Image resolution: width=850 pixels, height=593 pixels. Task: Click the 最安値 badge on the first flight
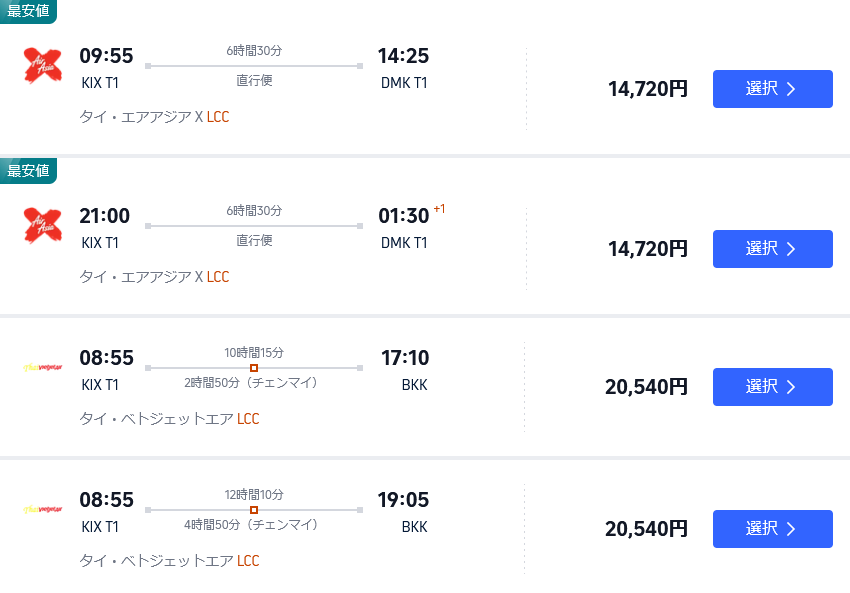[x=27, y=12]
